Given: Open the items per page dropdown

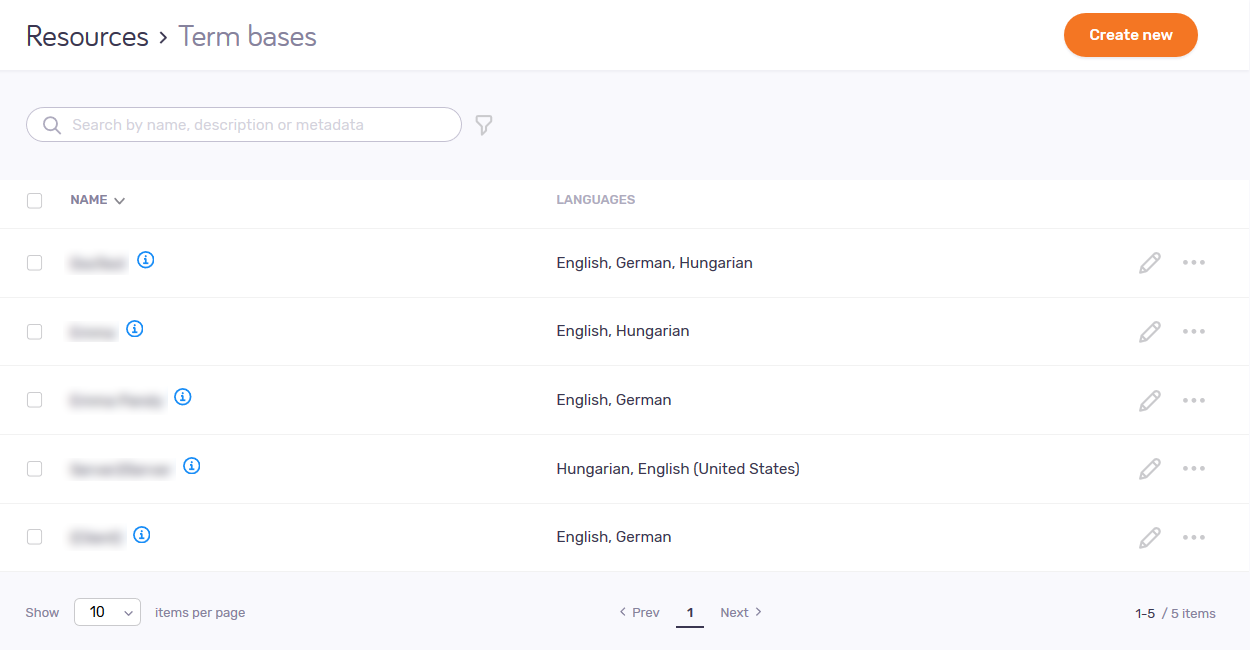Looking at the screenshot, I should coord(107,612).
